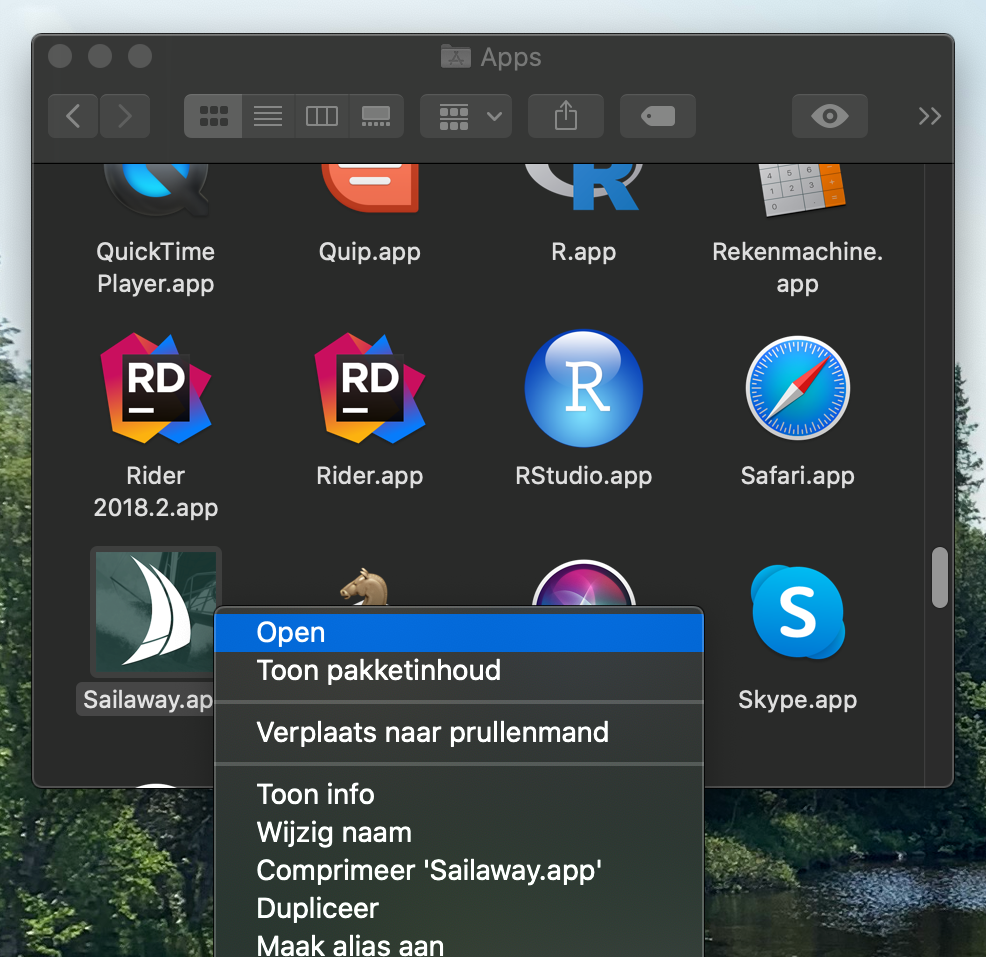Click the Safari.app file name
The image size is (986, 957).
tap(797, 476)
